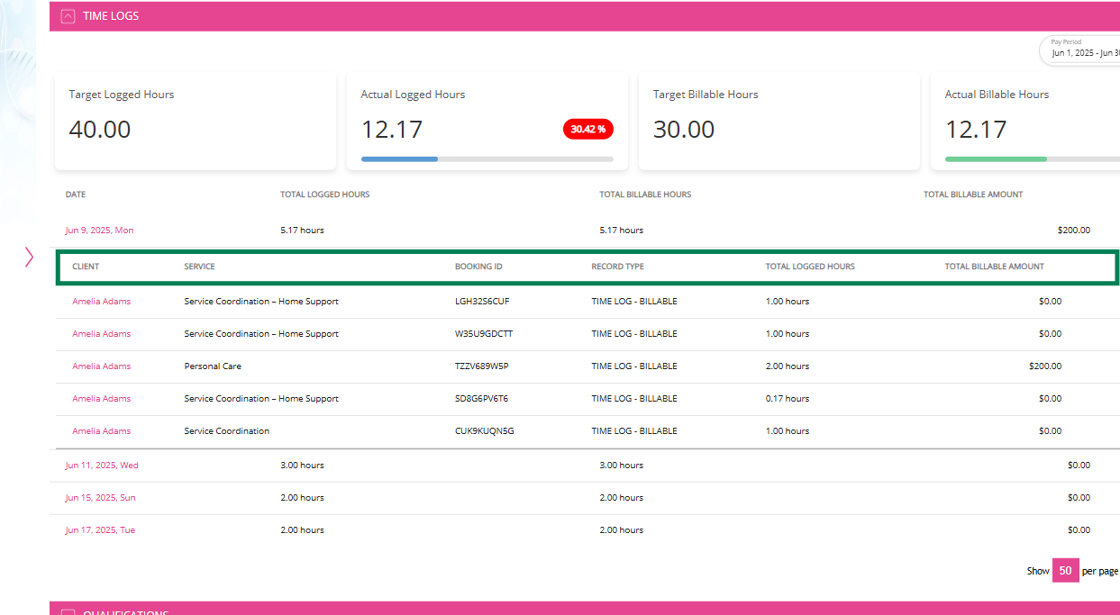The width and height of the screenshot is (1120, 615).
Task: Click the 30.42 % red badge
Action: tap(588, 129)
